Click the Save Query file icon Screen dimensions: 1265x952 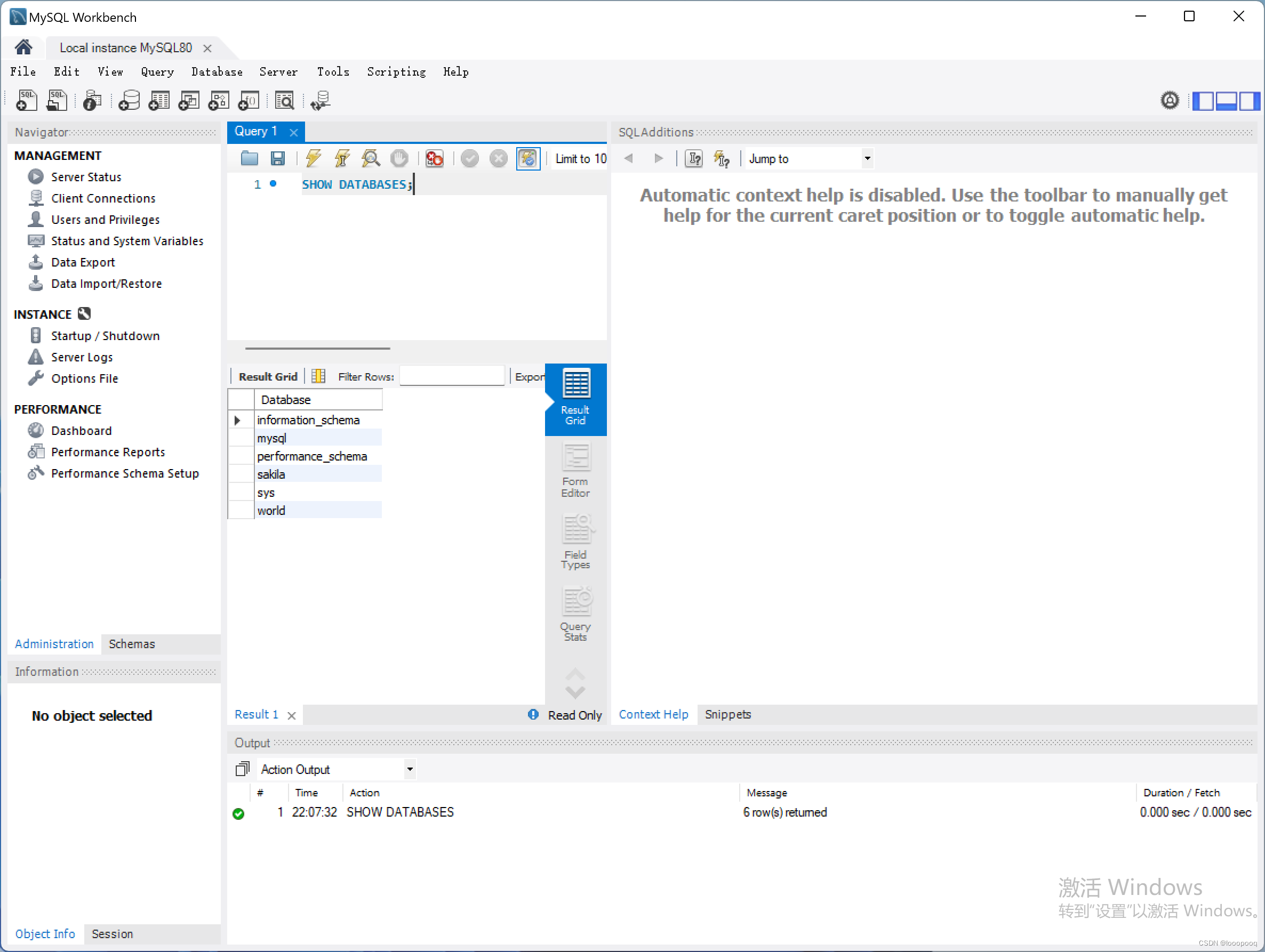pyautogui.click(x=280, y=159)
